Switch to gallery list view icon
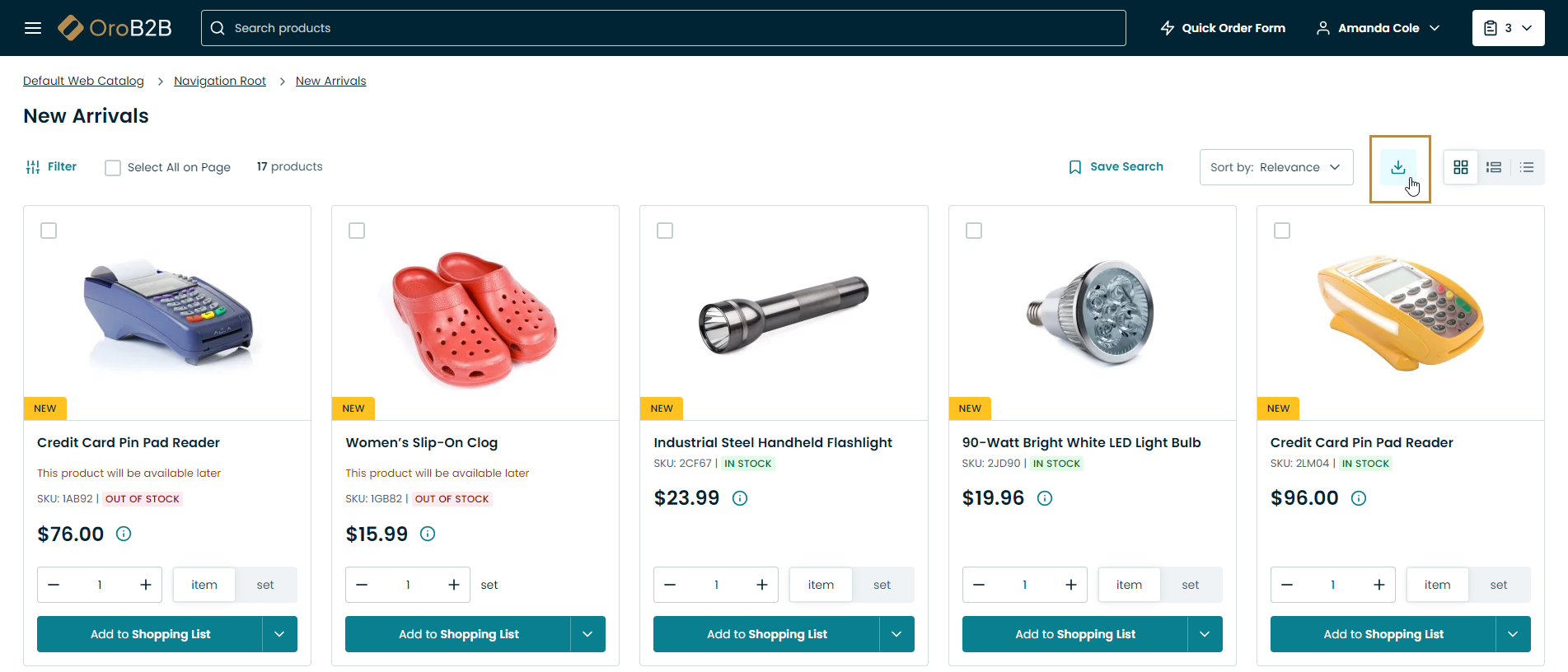The height and width of the screenshot is (672, 1568). click(1494, 167)
